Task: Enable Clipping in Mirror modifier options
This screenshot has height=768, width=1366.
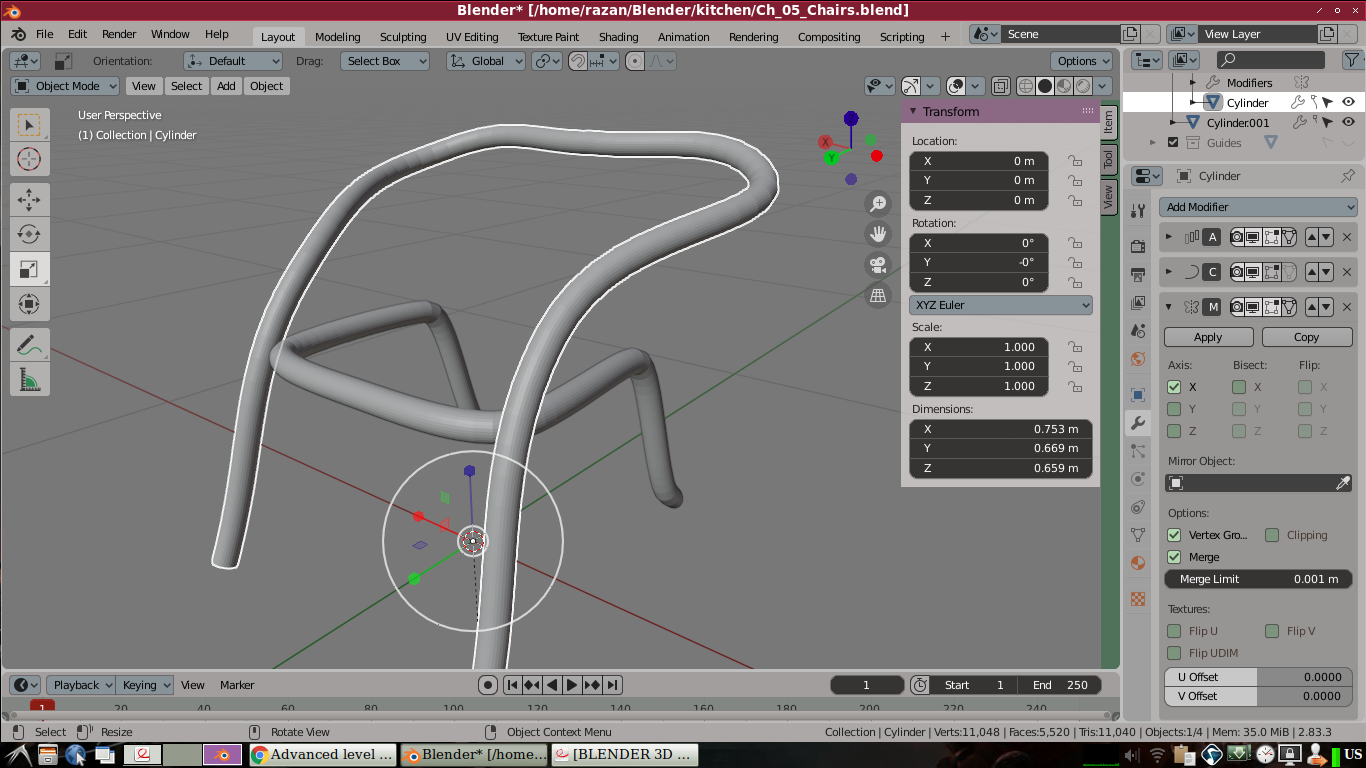Action: tap(1273, 535)
